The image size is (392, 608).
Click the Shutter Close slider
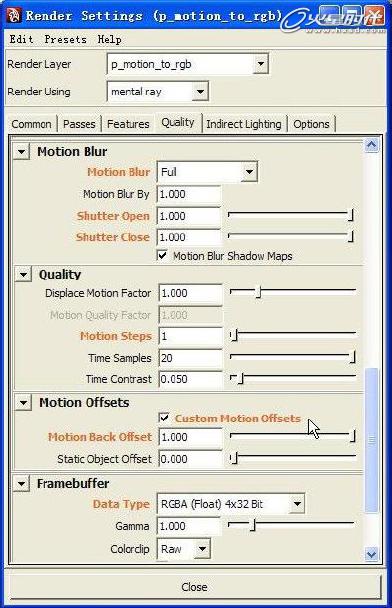coord(291,236)
